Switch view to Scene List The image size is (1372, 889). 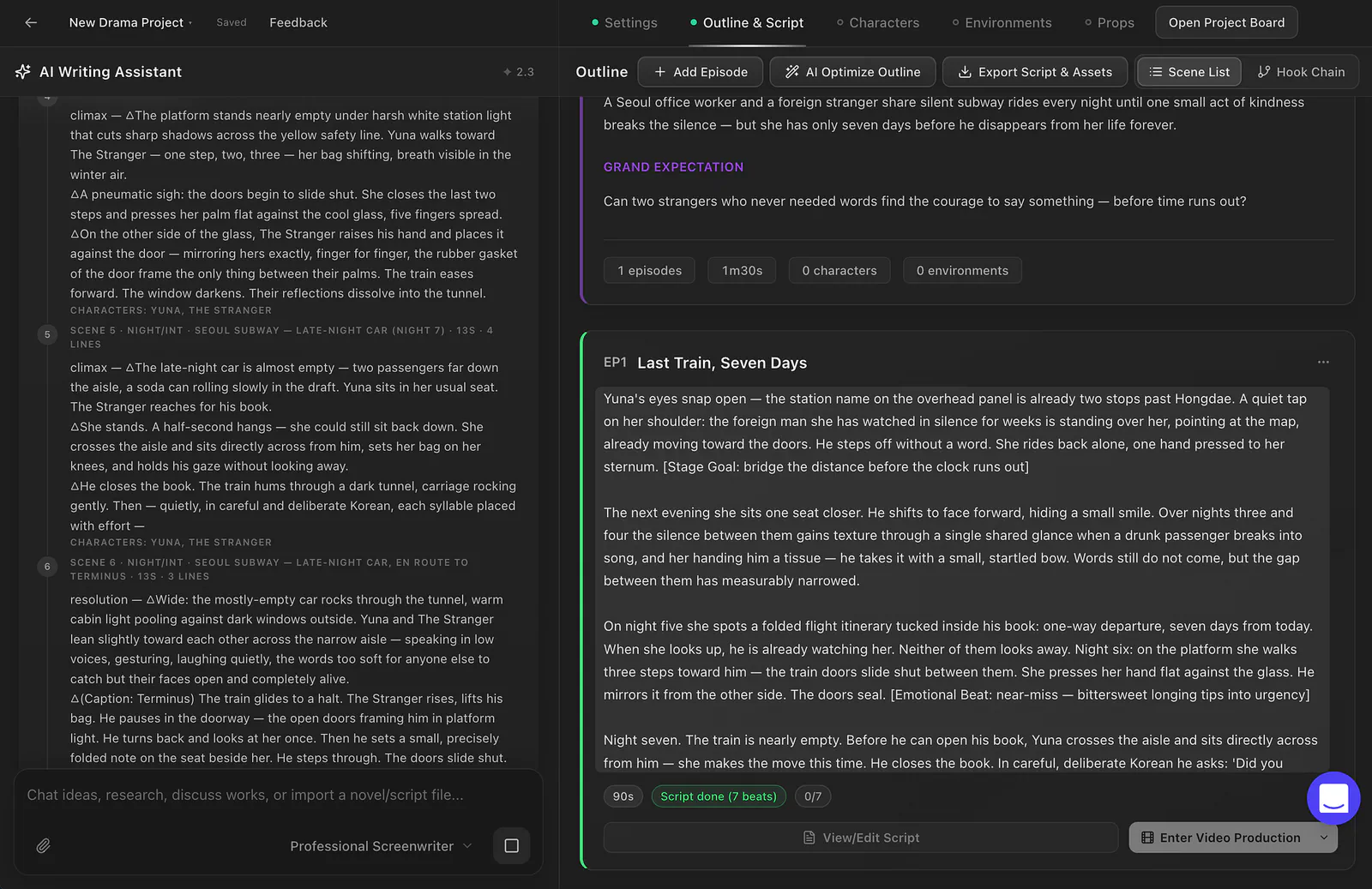pyautogui.click(x=1189, y=72)
